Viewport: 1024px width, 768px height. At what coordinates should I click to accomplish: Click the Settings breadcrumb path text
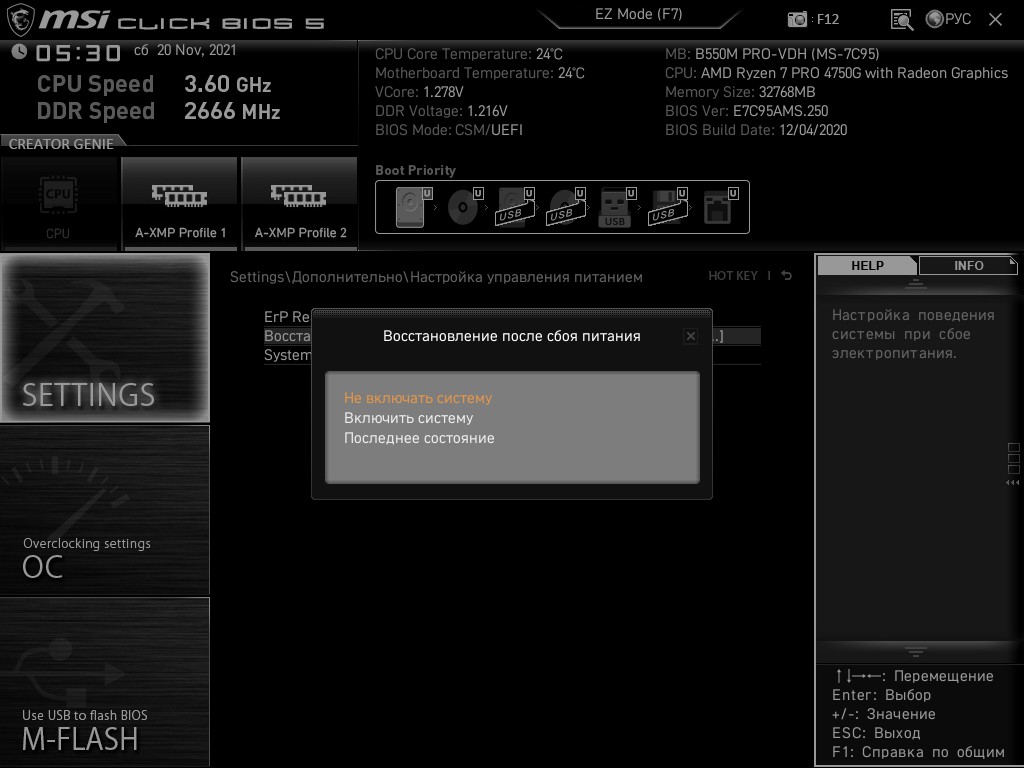coord(436,277)
